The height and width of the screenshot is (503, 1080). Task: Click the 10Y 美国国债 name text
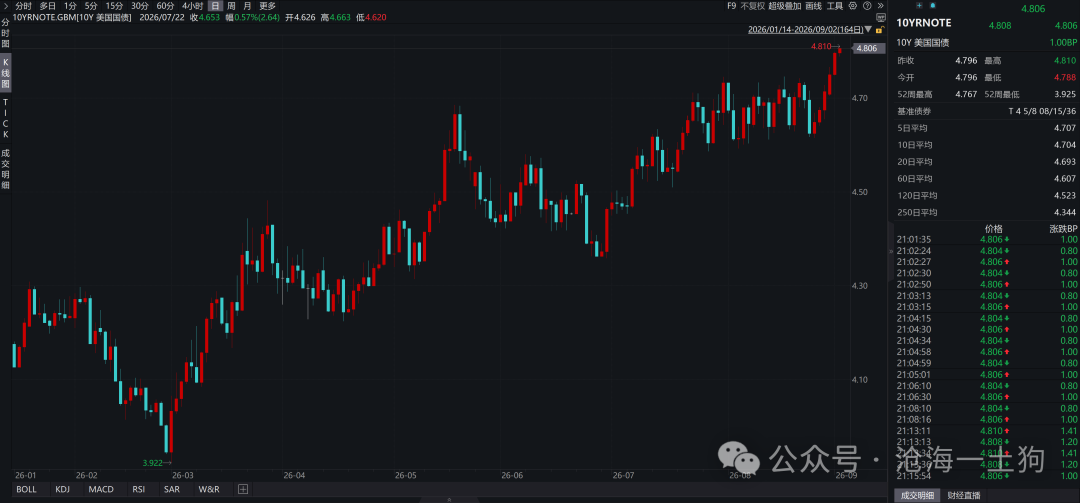(x=922, y=43)
